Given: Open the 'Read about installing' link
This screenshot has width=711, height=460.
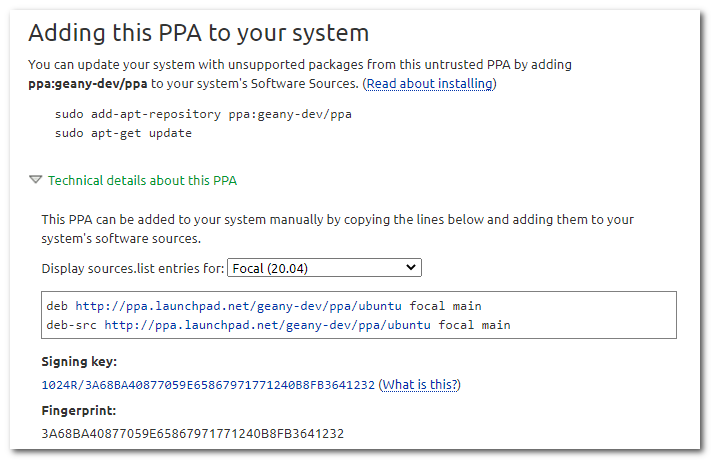Looking at the screenshot, I should coord(429,84).
